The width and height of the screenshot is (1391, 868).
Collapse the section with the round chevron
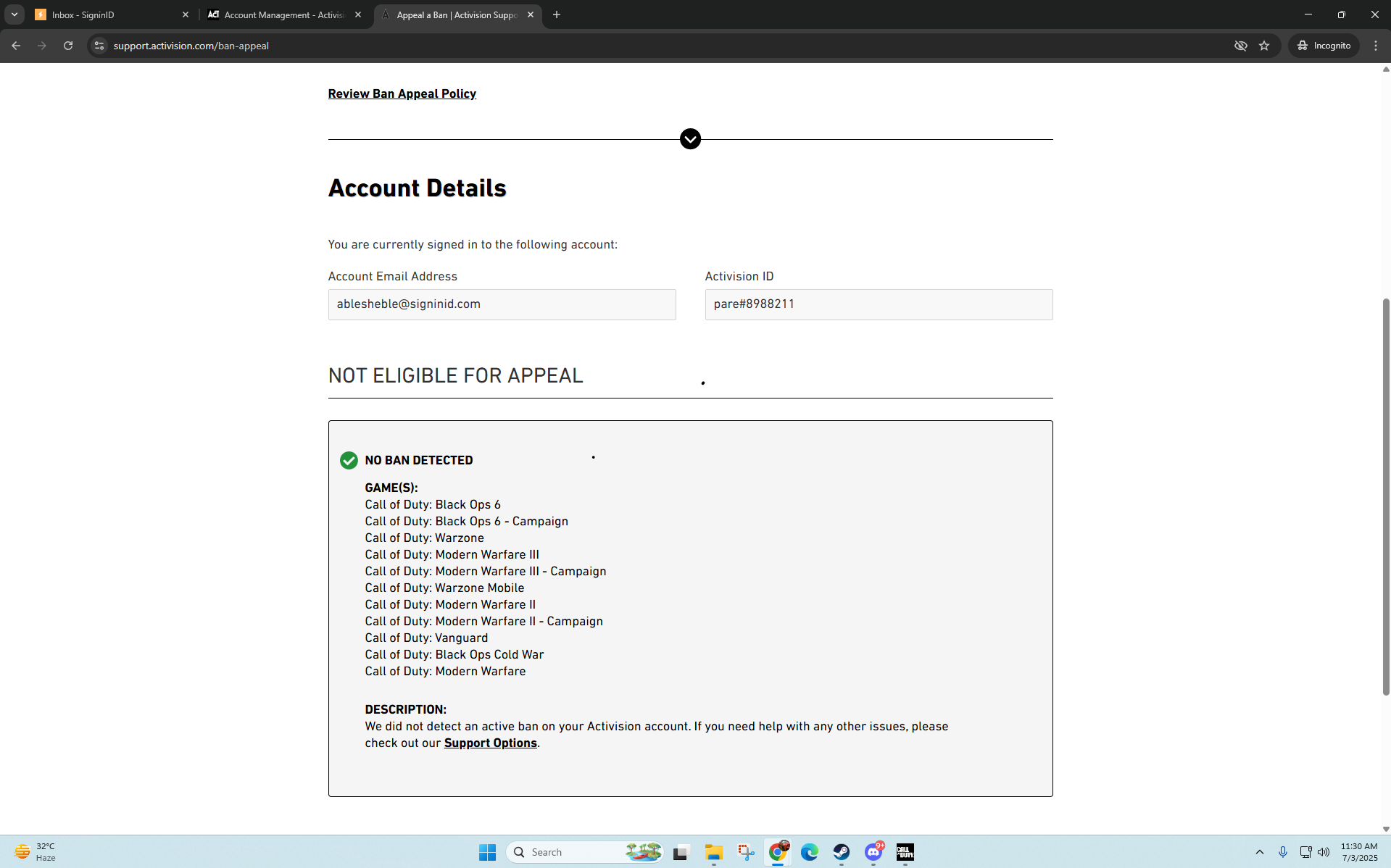[690, 138]
